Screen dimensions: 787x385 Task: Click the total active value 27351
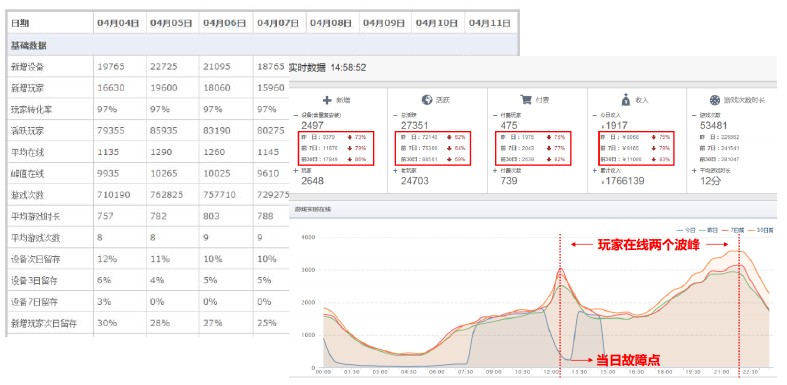click(415, 125)
